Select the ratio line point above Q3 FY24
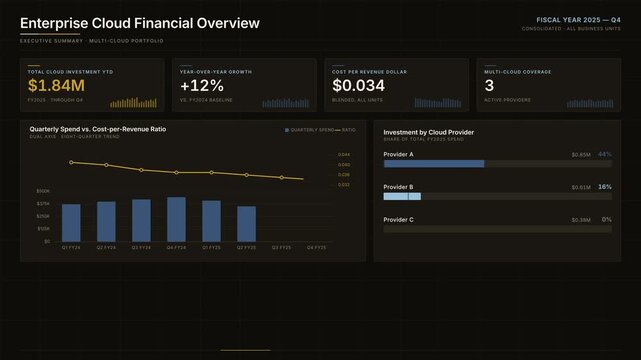The height and width of the screenshot is (360, 641). [x=141, y=170]
